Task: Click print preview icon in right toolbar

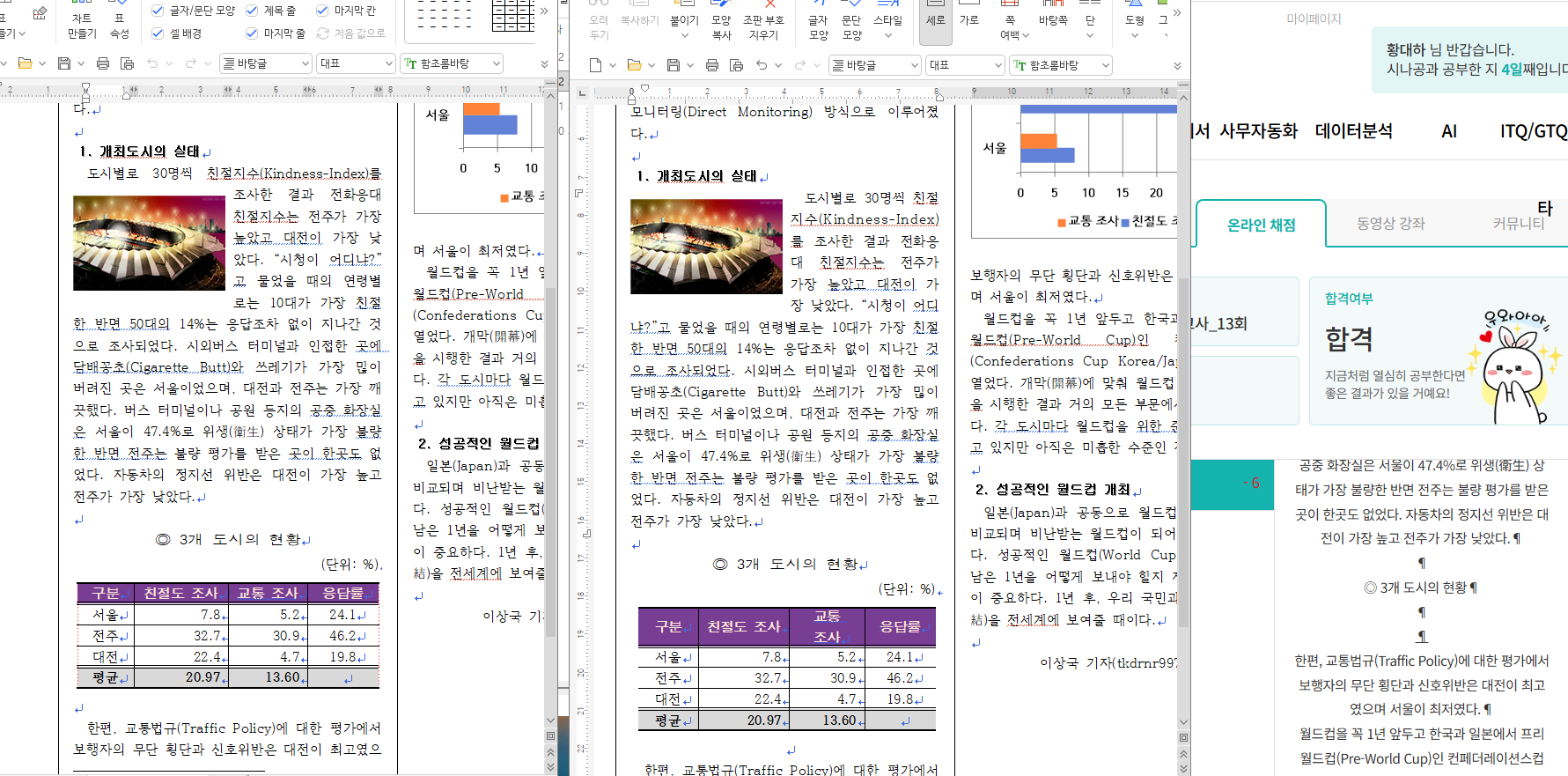Action: [737, 65]
